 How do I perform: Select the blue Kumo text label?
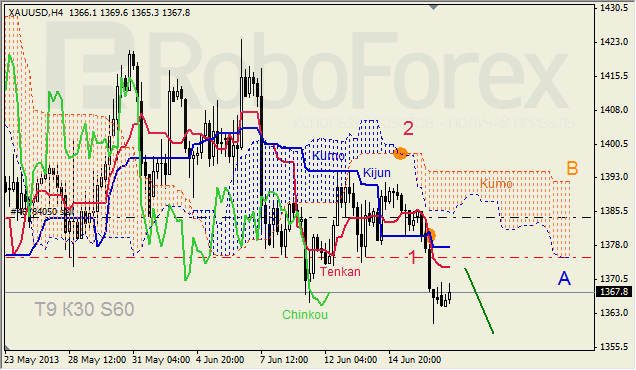(329, 156)
